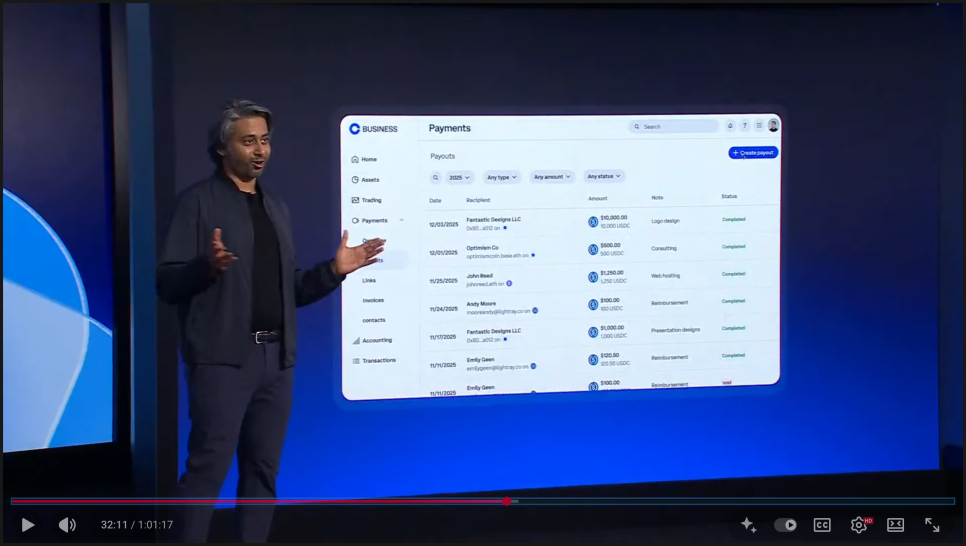Go to Transactions in the sidebar
The image size is (966, 546).
point(378,360)
